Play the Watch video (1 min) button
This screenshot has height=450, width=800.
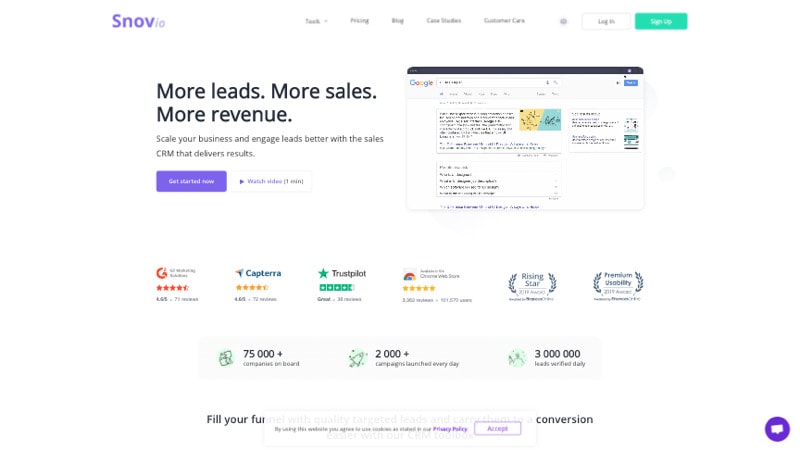click(x=271, y=181)
